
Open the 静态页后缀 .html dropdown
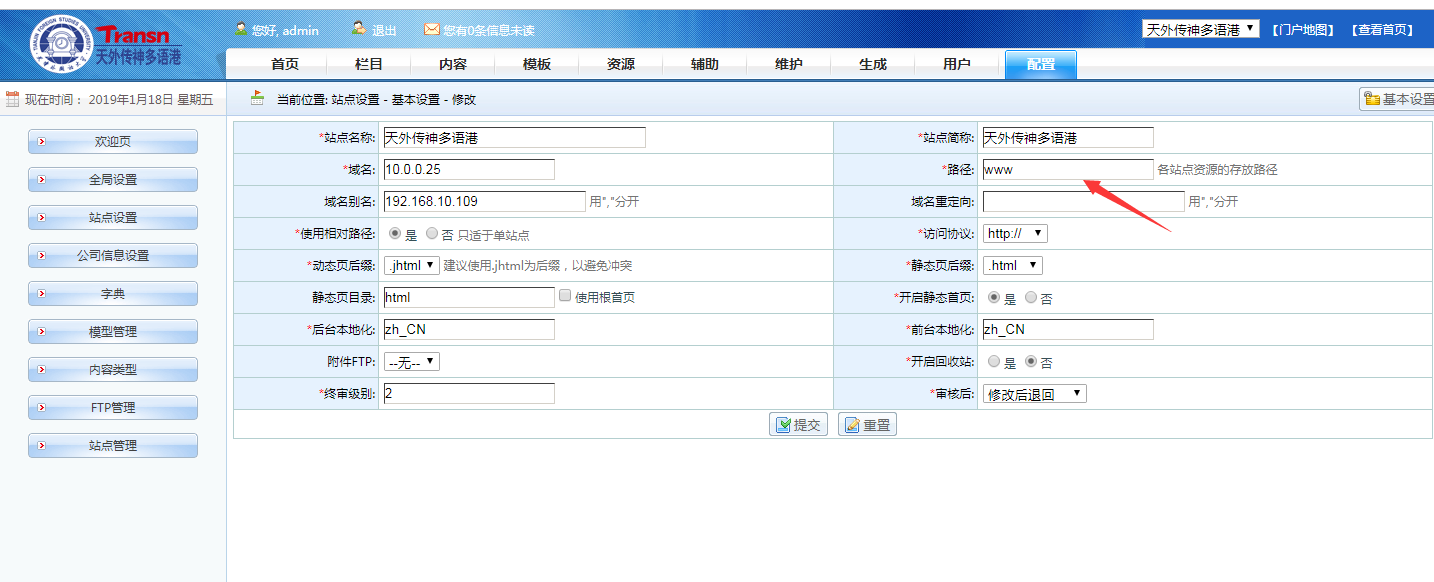1013,265
